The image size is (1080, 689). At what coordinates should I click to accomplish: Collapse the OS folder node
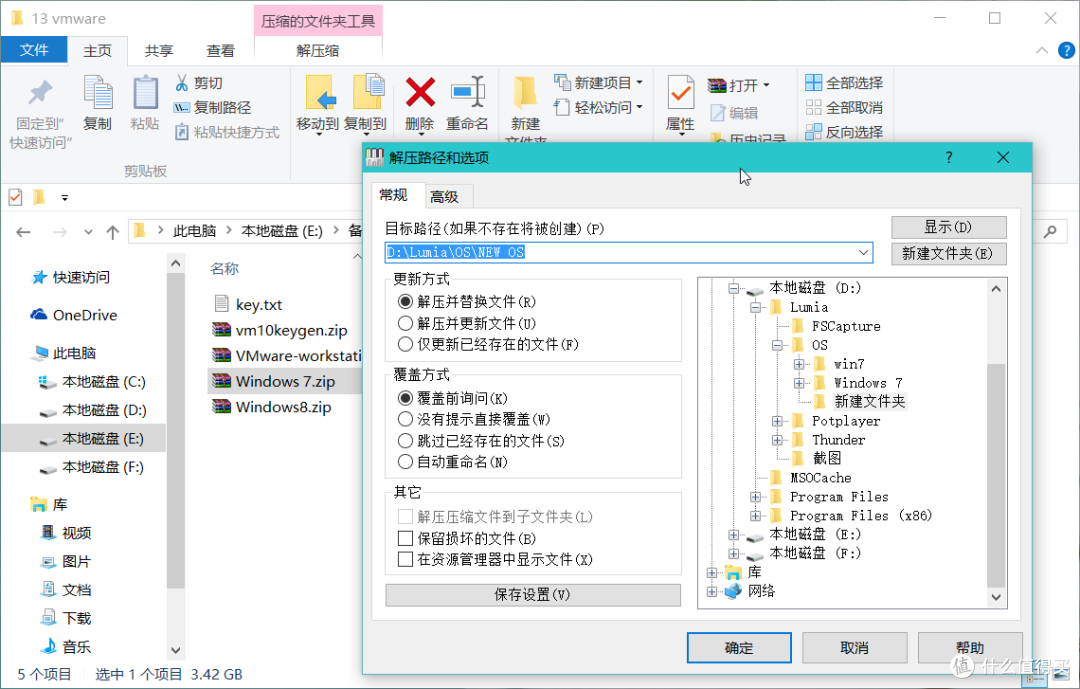778,345
